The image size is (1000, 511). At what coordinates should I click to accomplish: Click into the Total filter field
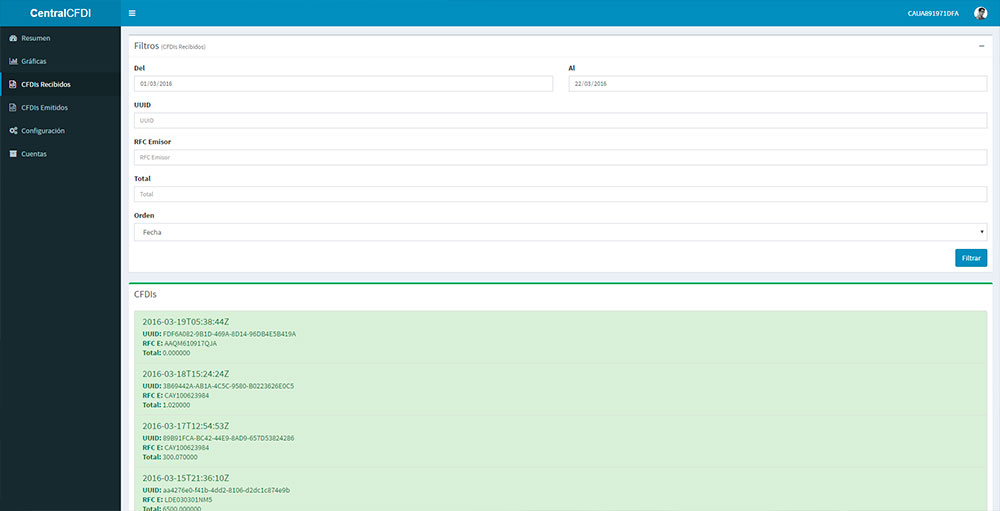point(561,194)
